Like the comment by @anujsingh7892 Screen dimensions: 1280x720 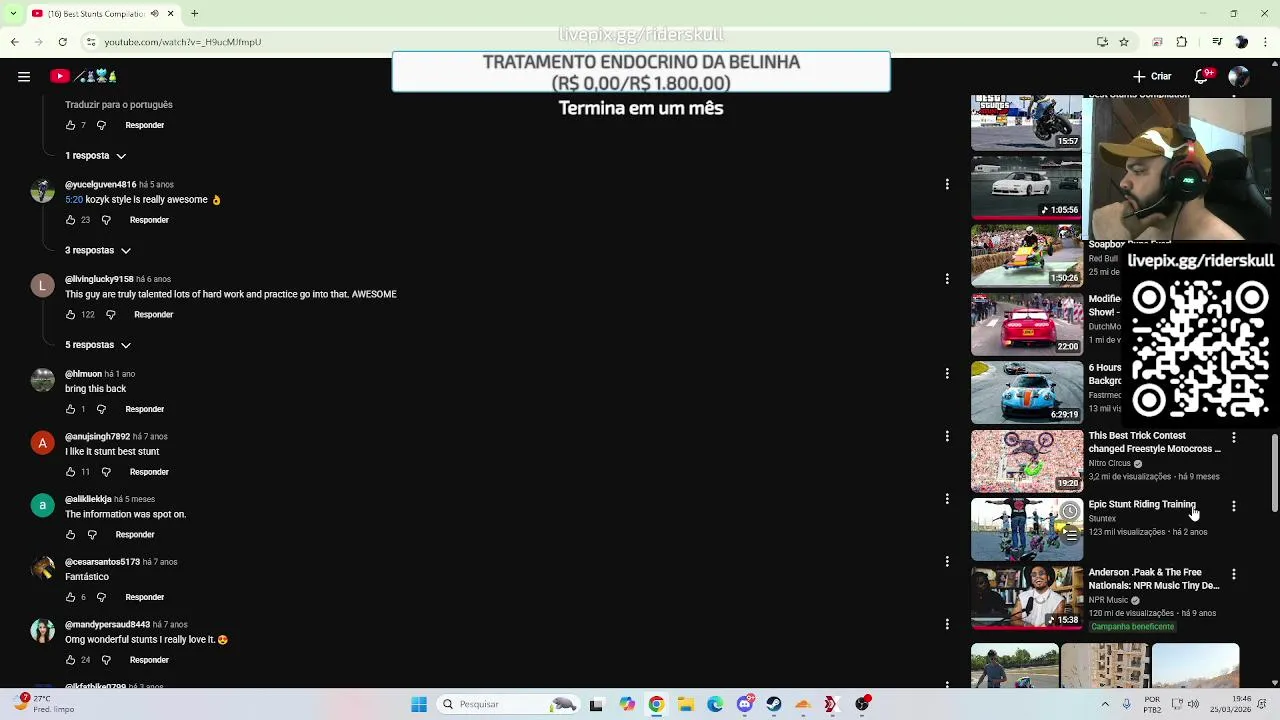point(70,472)
